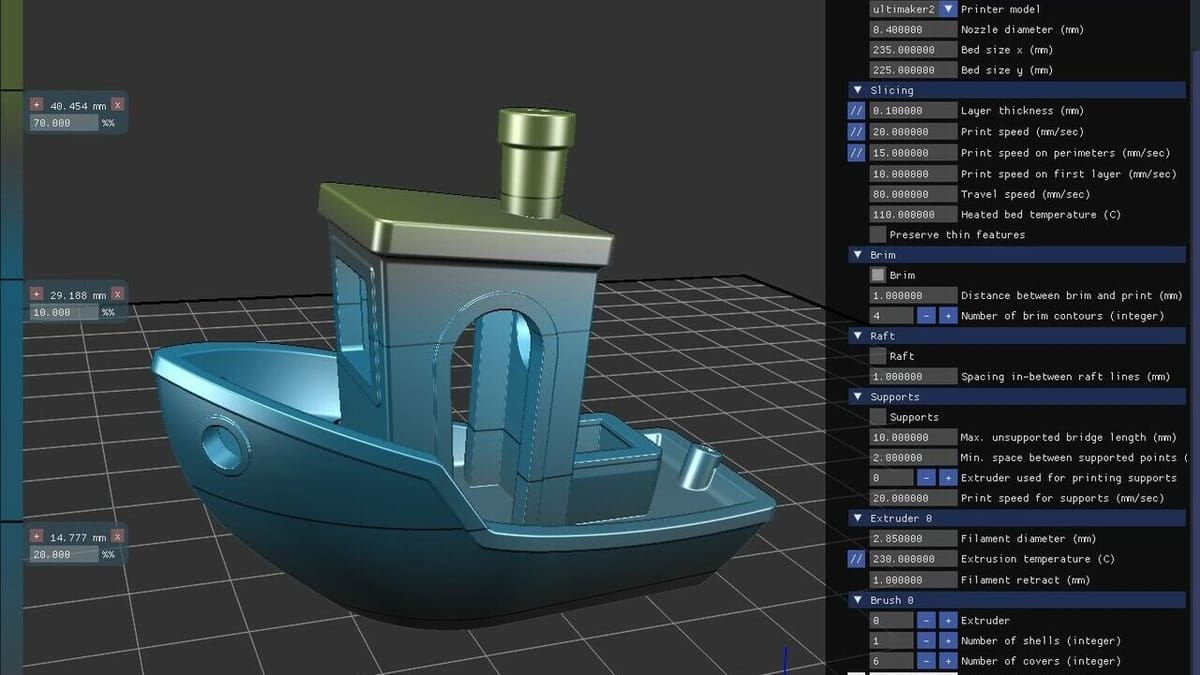The width and height of the screenshot is (1200, 675).
Task: Click the Extrusion temperature field
Action: (913, 559)
